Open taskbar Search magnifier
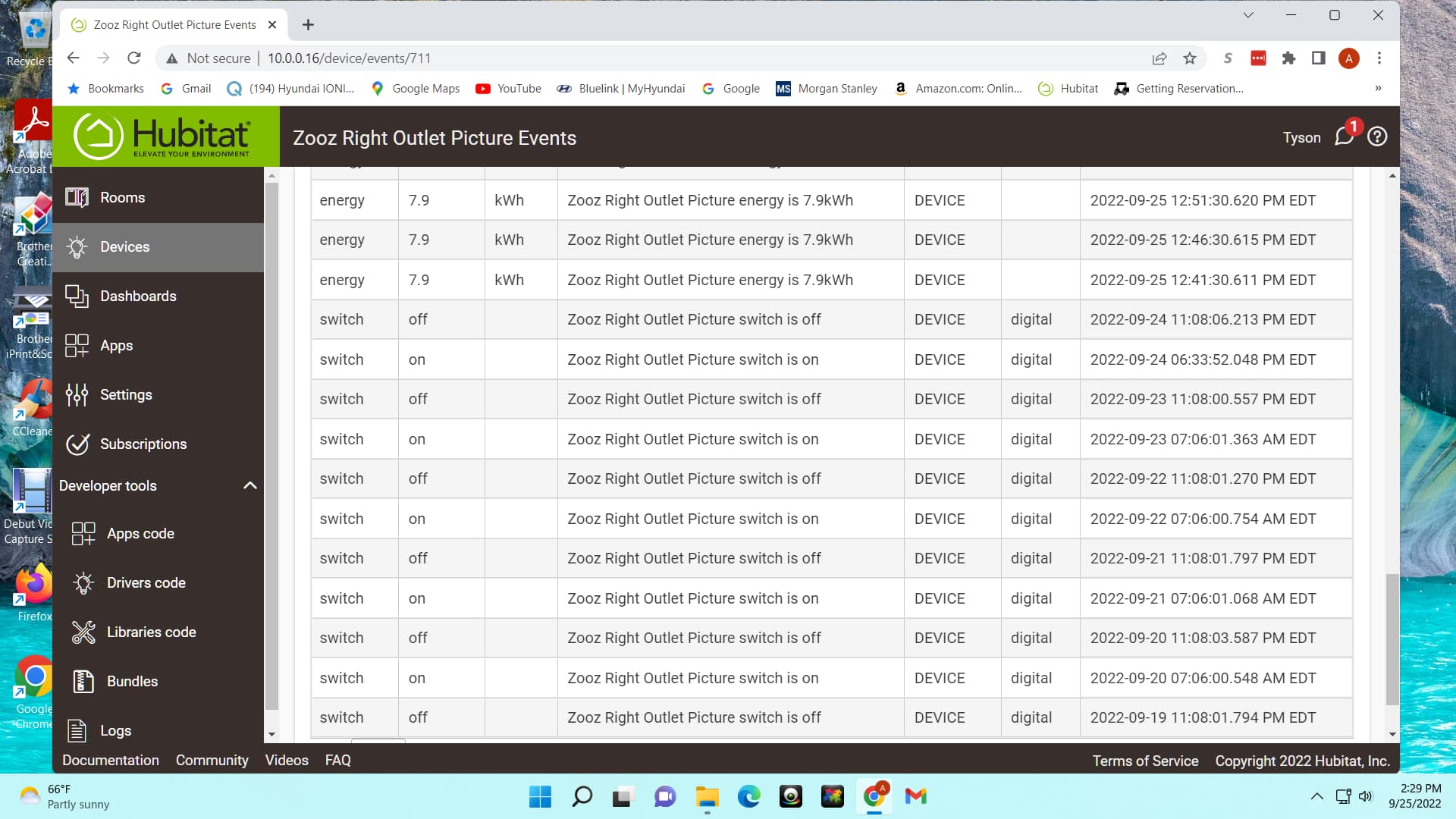 (582, 796)
